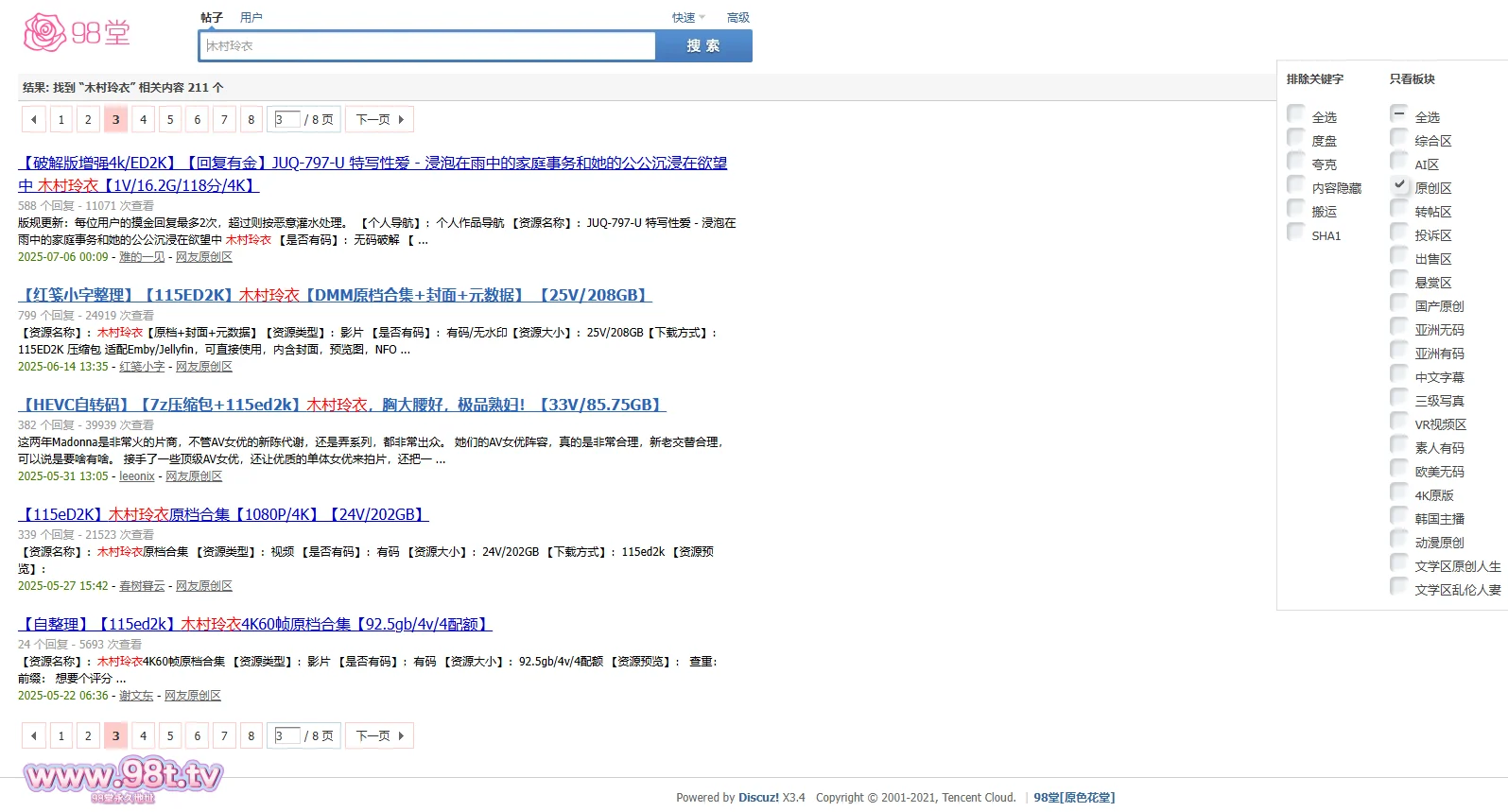
Task: Open the Discuz! footer link
Action: click(758, 798)
